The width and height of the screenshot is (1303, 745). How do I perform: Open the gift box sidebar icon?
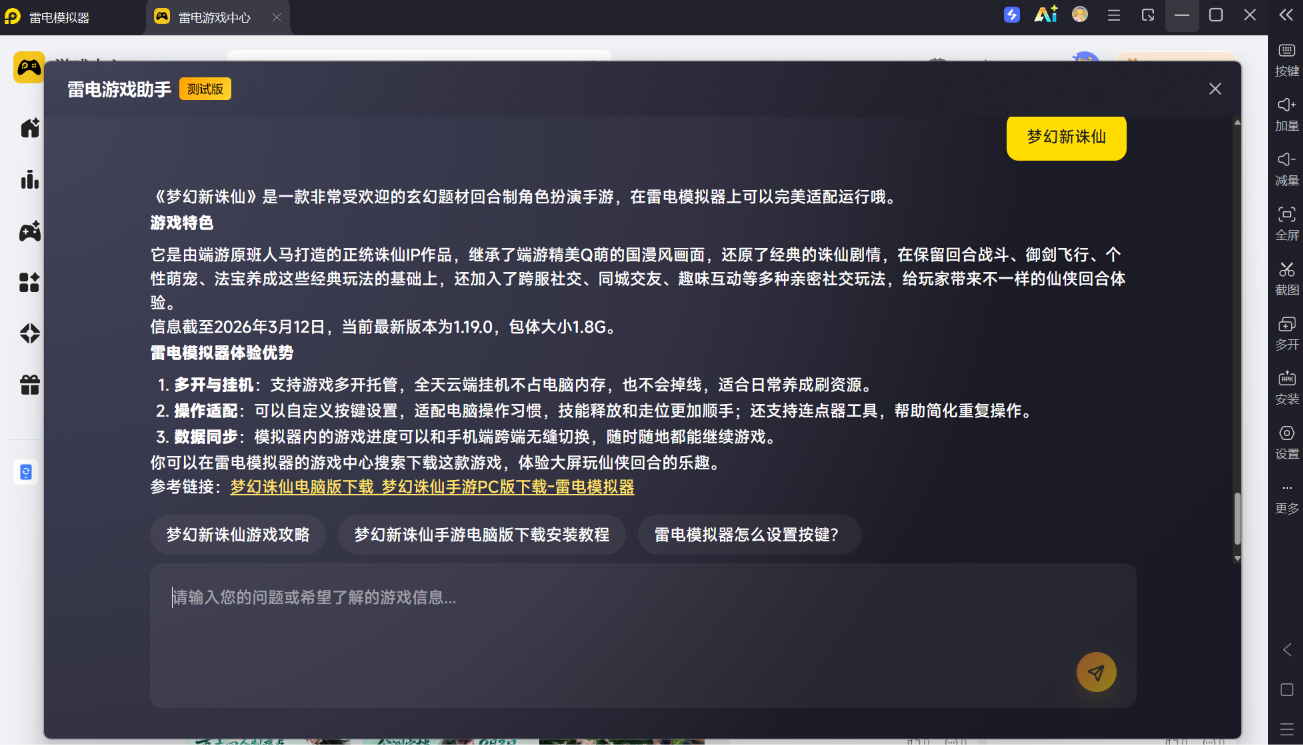click(30, 385)
